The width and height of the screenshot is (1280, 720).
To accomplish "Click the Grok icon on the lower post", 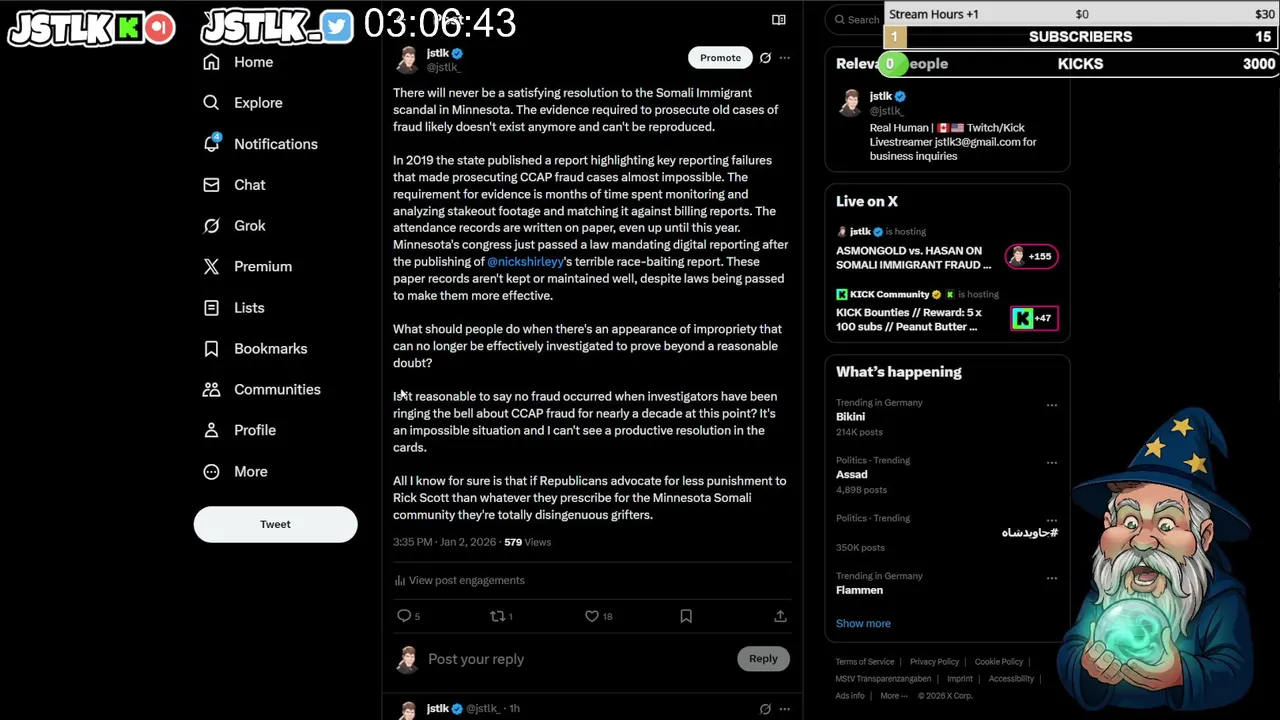I will [765, 709].
